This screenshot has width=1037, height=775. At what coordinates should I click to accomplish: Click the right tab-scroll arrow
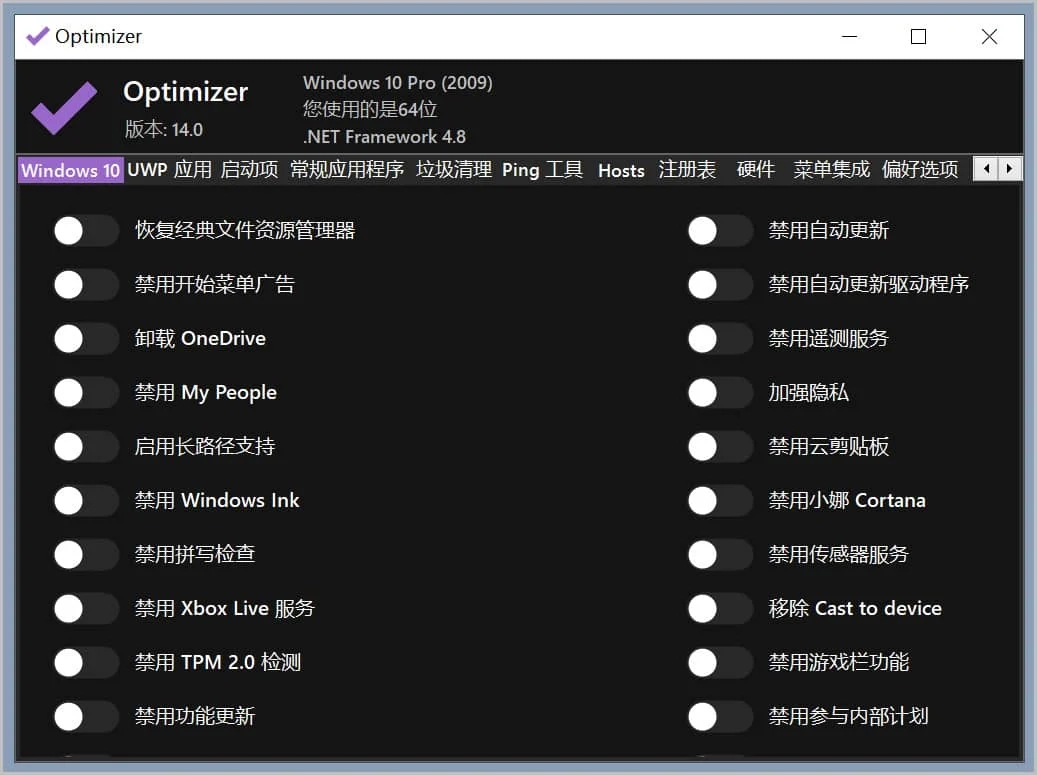pyautogui.click(x=1010, y=168)
